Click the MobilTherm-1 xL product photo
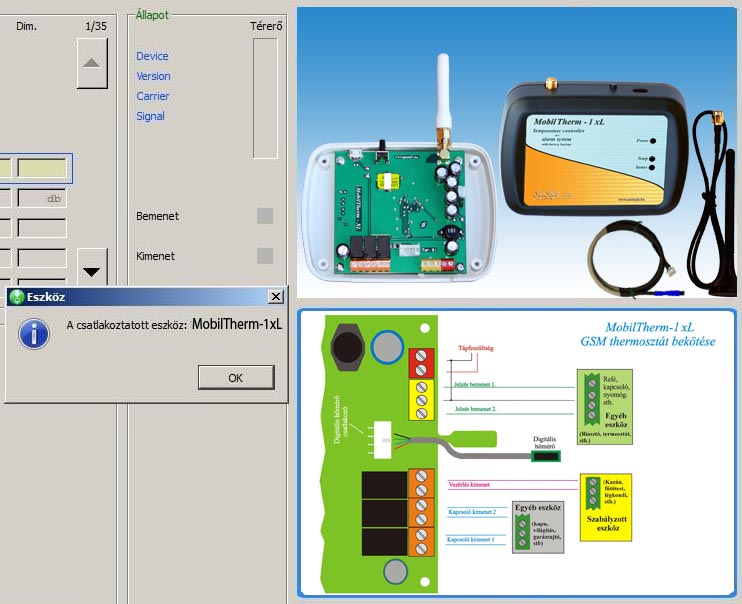This screenshot has height=604, width=742. coord(517,152)
